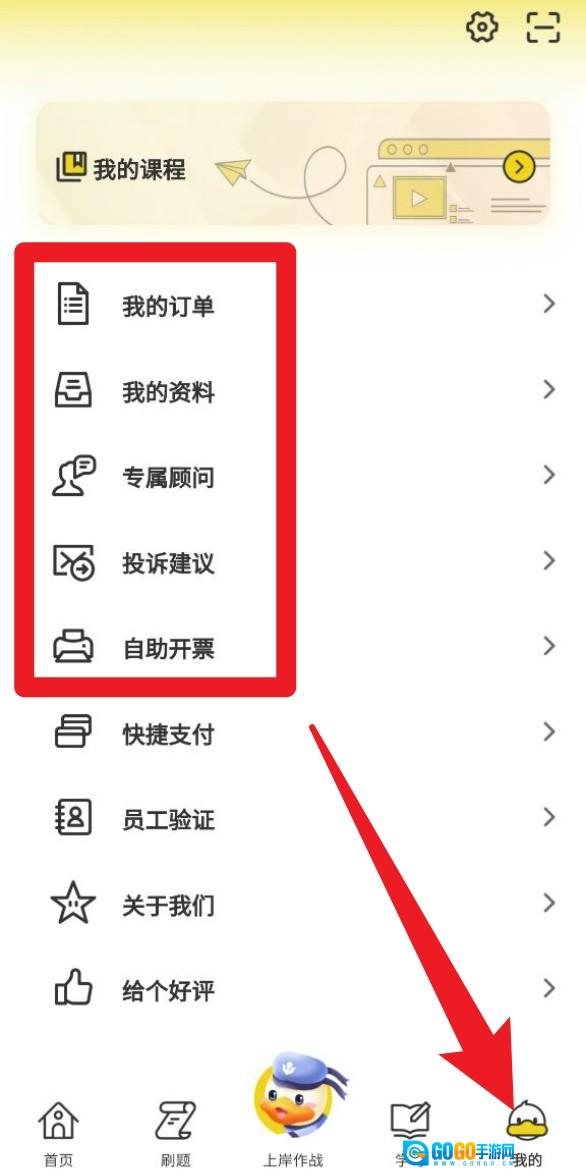This screenshot has height=1176, width=586.
Task: Click the 员工验证 contact book icon
Action: (74, 818)
